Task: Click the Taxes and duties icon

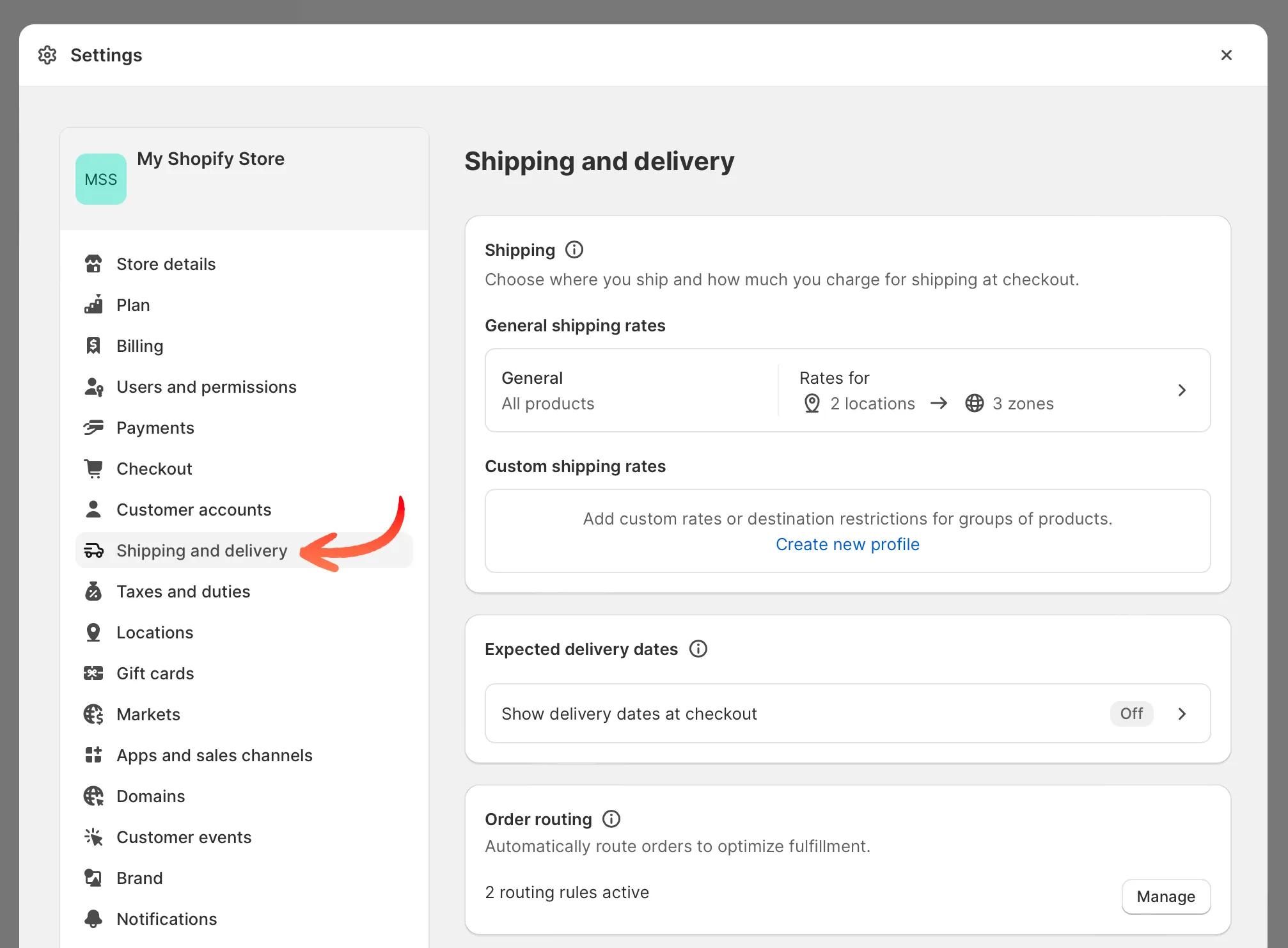Action: (93, 591)
